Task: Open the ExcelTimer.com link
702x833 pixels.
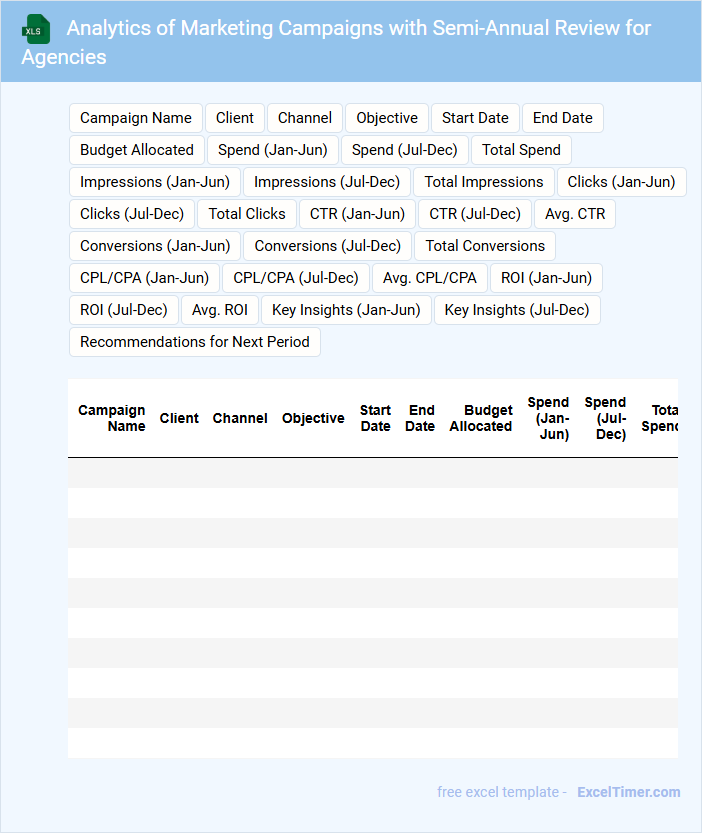Action: coord(629,792)
